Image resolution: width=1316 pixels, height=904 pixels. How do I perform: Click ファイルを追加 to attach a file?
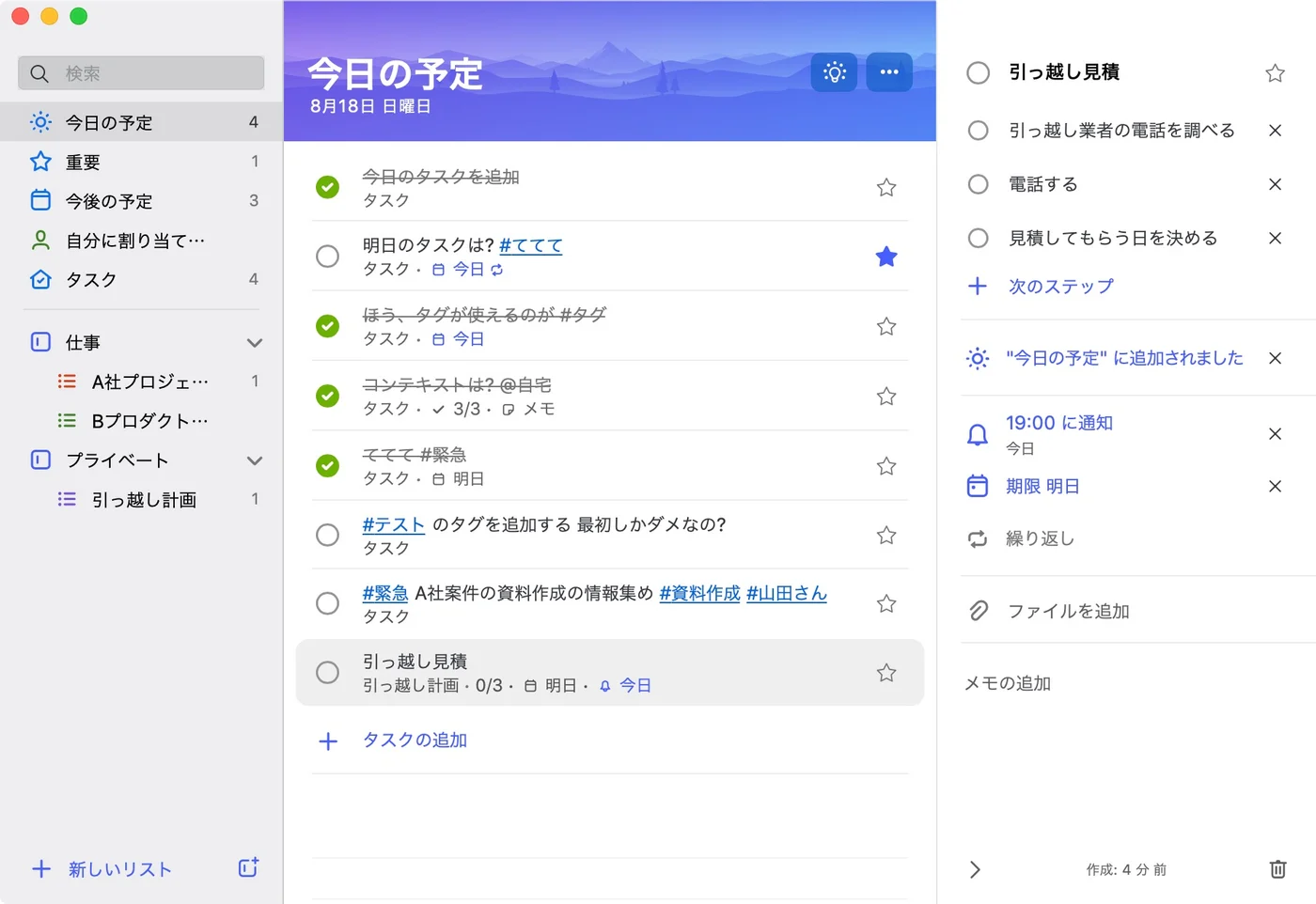pos(1069,612)
